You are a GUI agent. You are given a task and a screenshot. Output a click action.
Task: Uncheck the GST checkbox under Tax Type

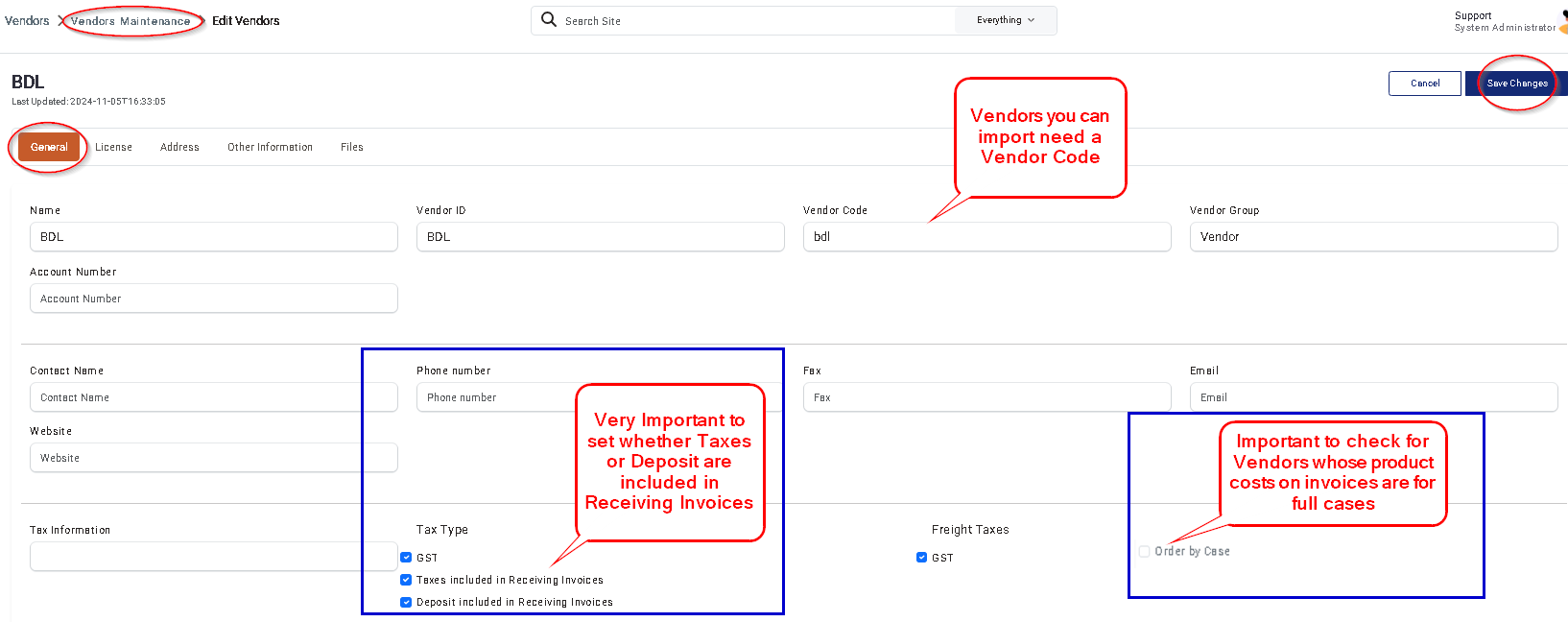[406, 557]
